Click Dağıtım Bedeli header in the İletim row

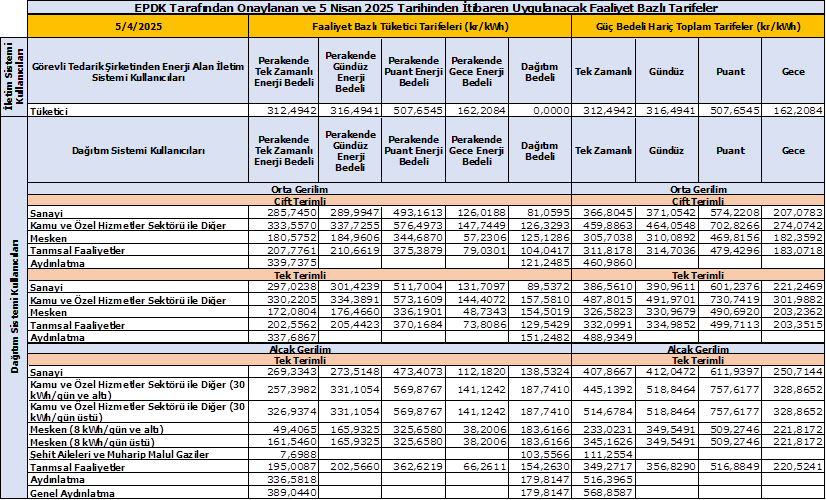pos(540,70)
